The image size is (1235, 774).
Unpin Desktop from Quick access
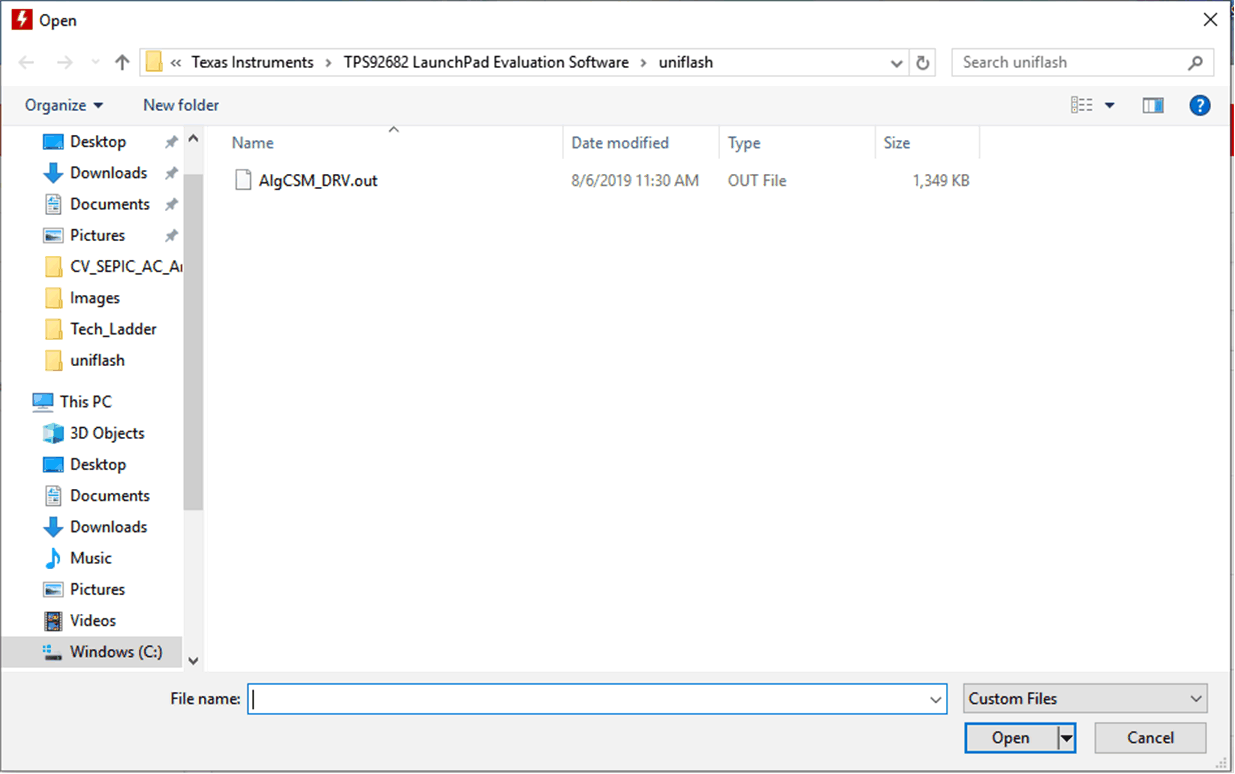pyautogui.click(x=171, y=141)
